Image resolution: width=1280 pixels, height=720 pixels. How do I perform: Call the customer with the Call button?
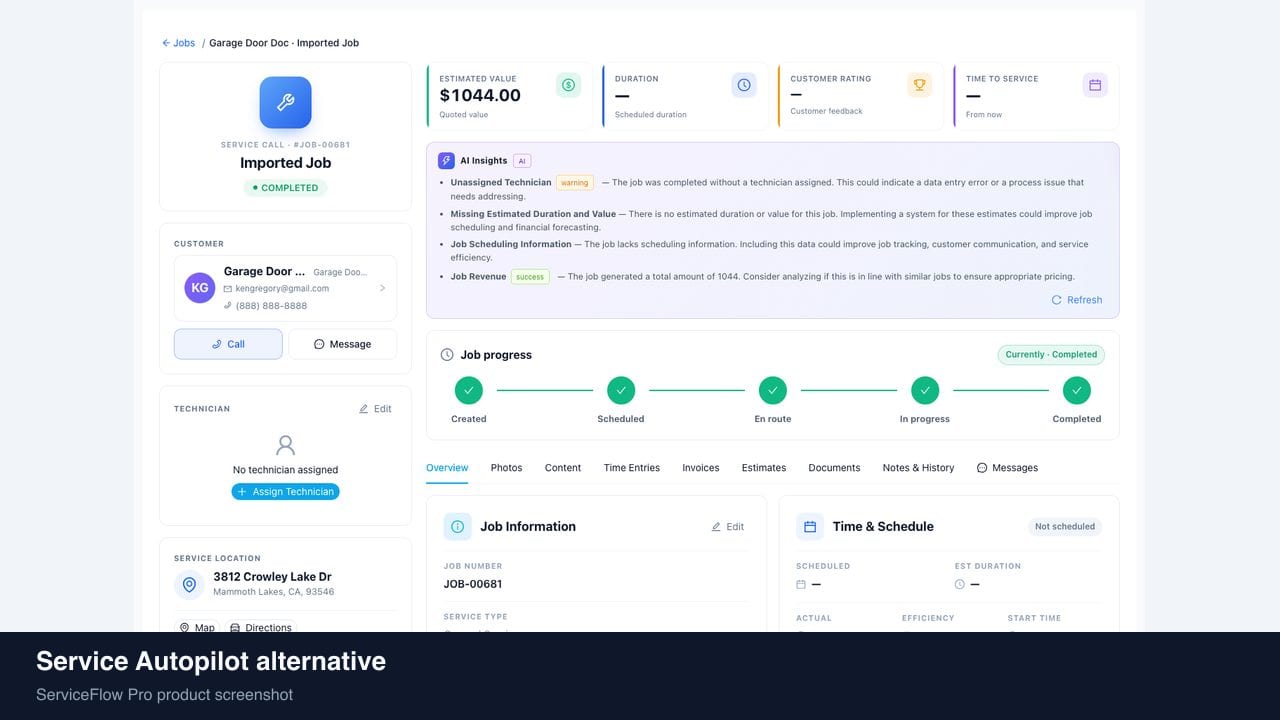tap(228, 344)
